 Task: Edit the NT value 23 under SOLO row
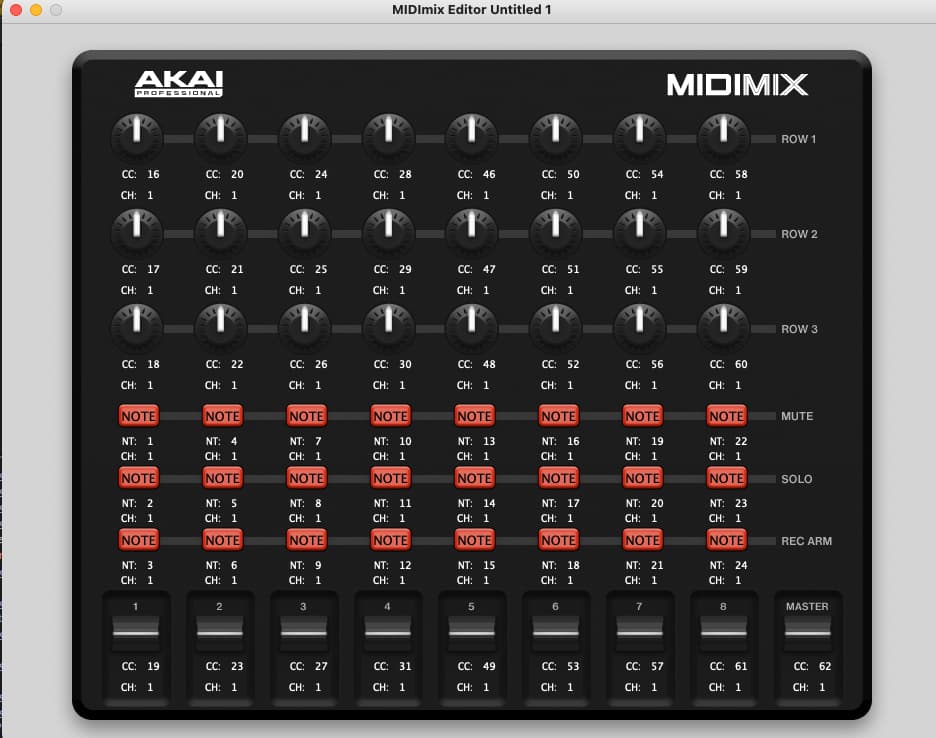(x=741, y=503)
